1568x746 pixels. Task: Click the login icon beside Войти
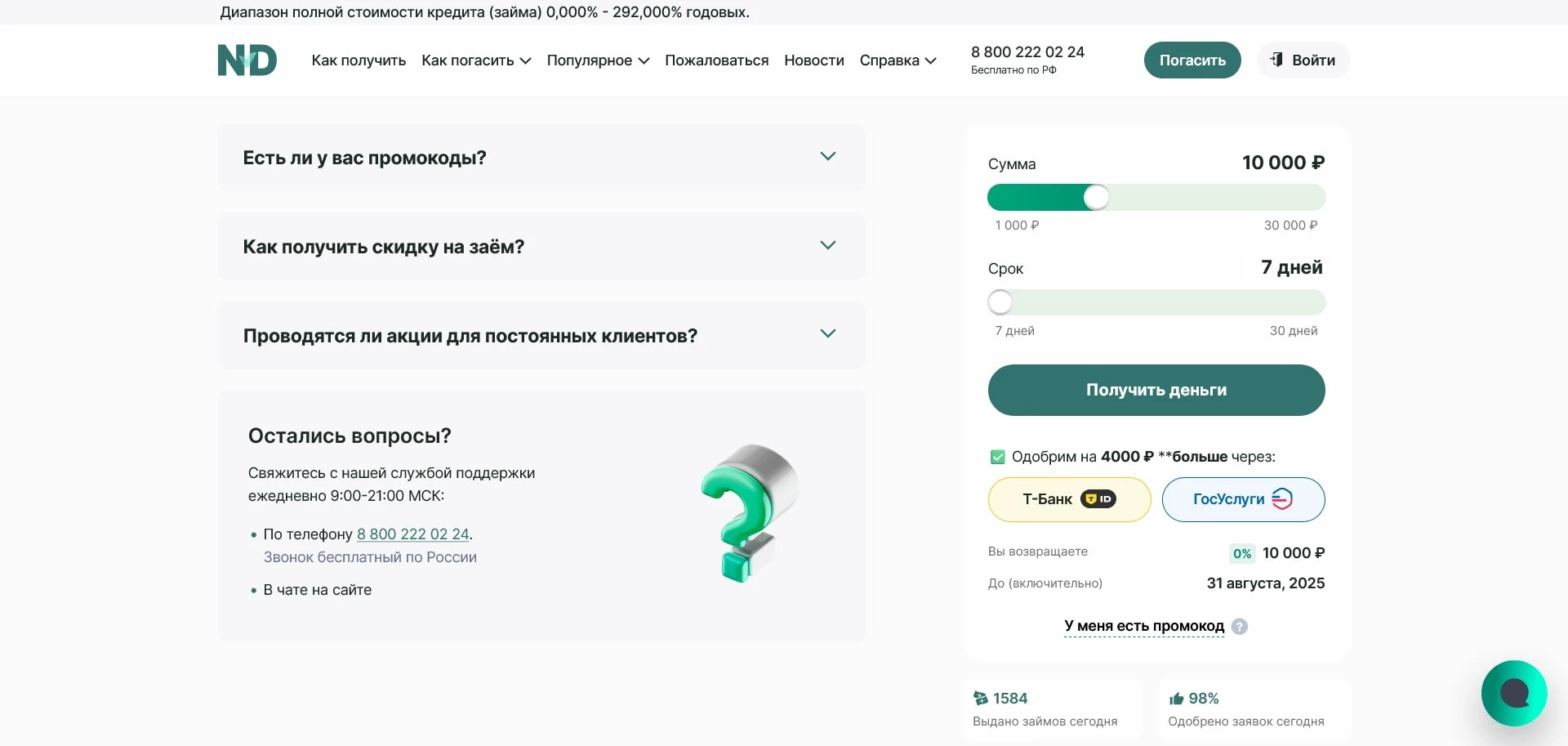[x=1277, y=60]
